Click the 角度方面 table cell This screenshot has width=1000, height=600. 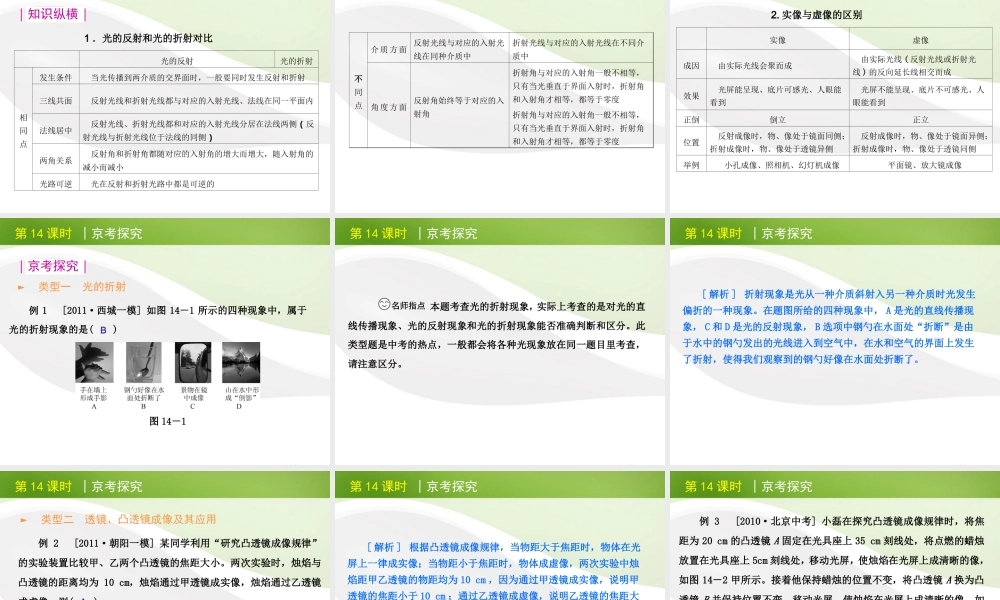pos(389,106)
